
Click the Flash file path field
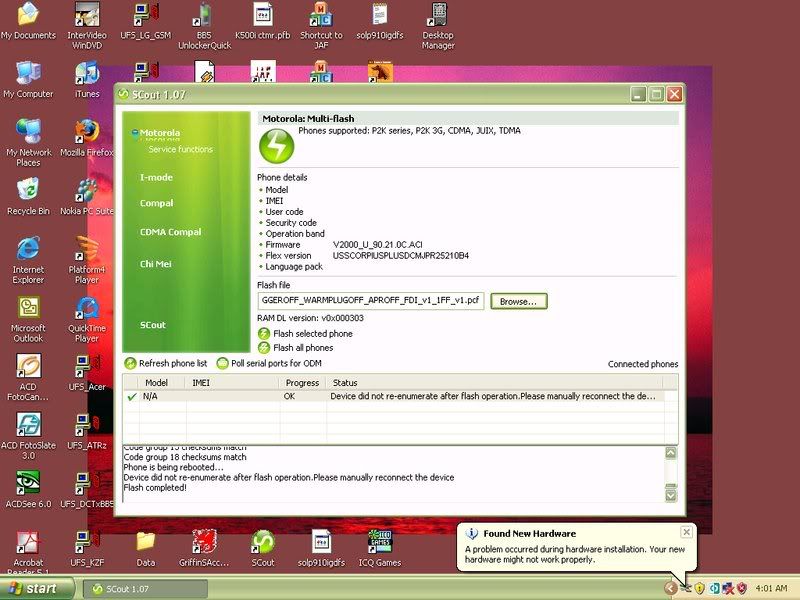(x=371, y=301)
